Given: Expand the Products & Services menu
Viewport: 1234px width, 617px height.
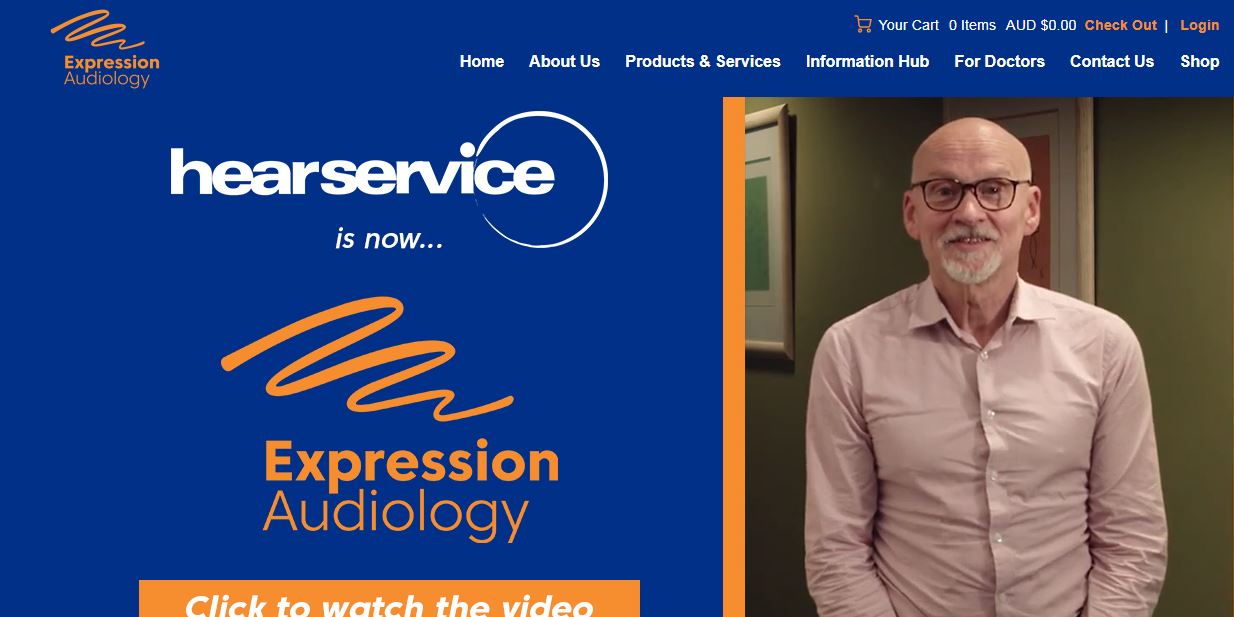Looking at the screenshot, I should [x=703, y=61].
